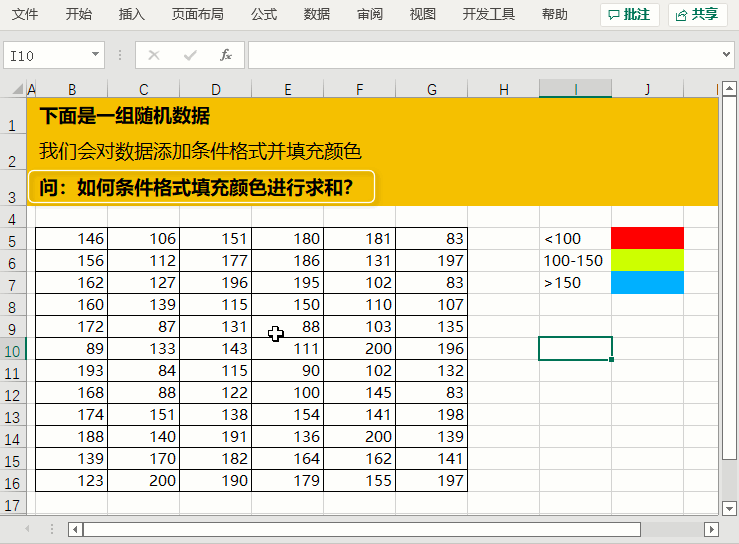This screenshot has height=544, width=739.
Task: Switch to the 开始 tab
Action: pyautogui.click(x=79, y=15)
